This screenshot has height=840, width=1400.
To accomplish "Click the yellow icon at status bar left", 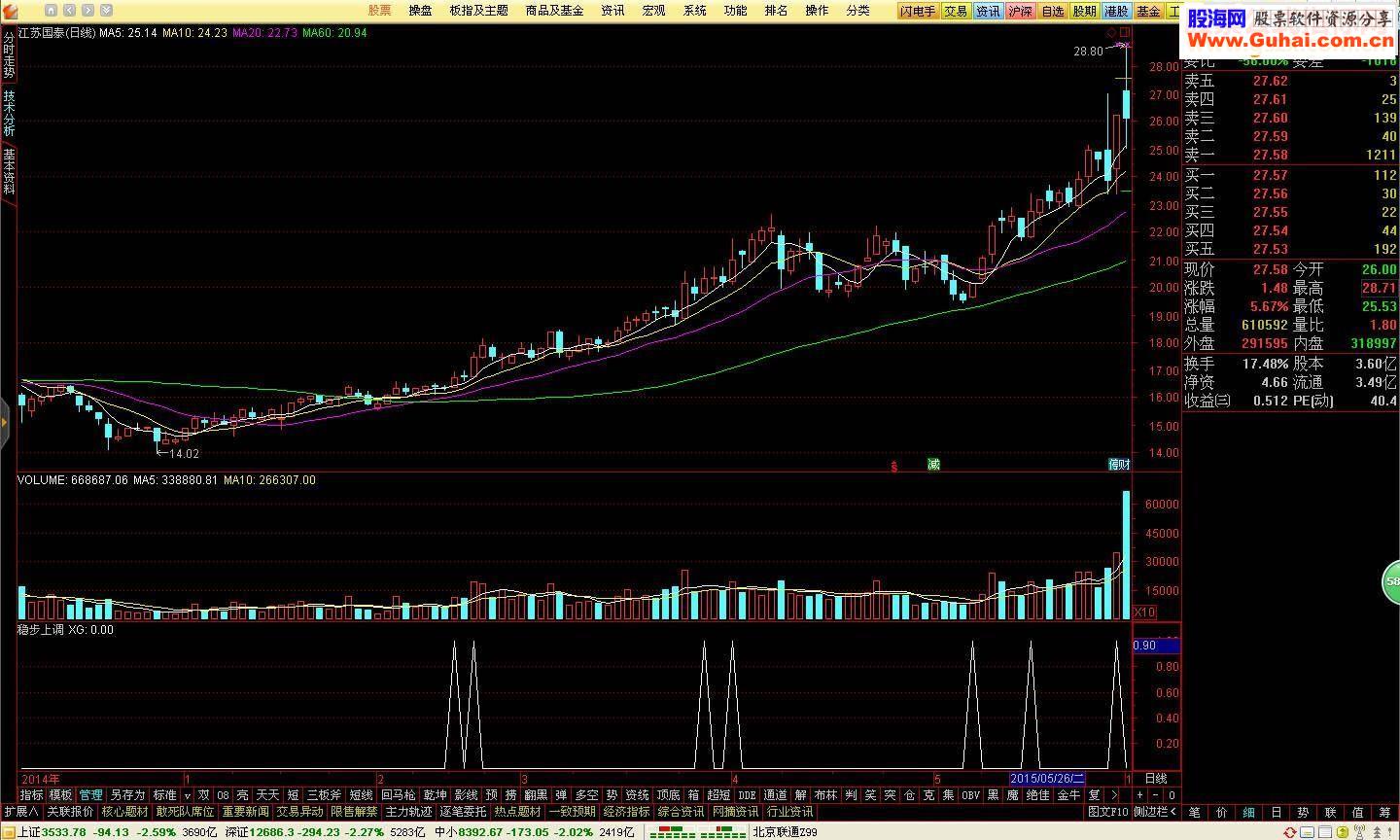I will (x=8, y=832).
